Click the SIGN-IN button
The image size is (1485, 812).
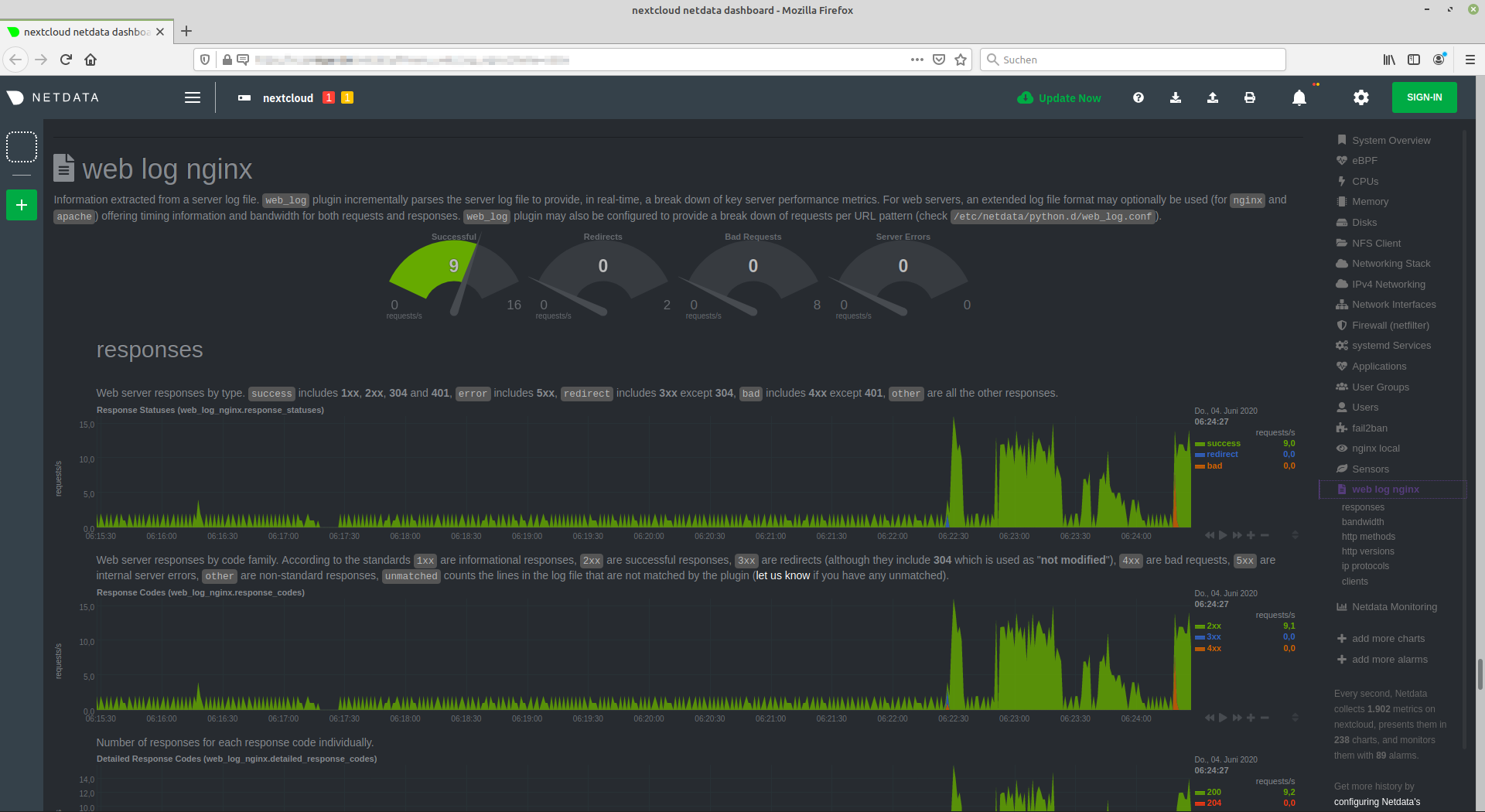coord(1424,97)
